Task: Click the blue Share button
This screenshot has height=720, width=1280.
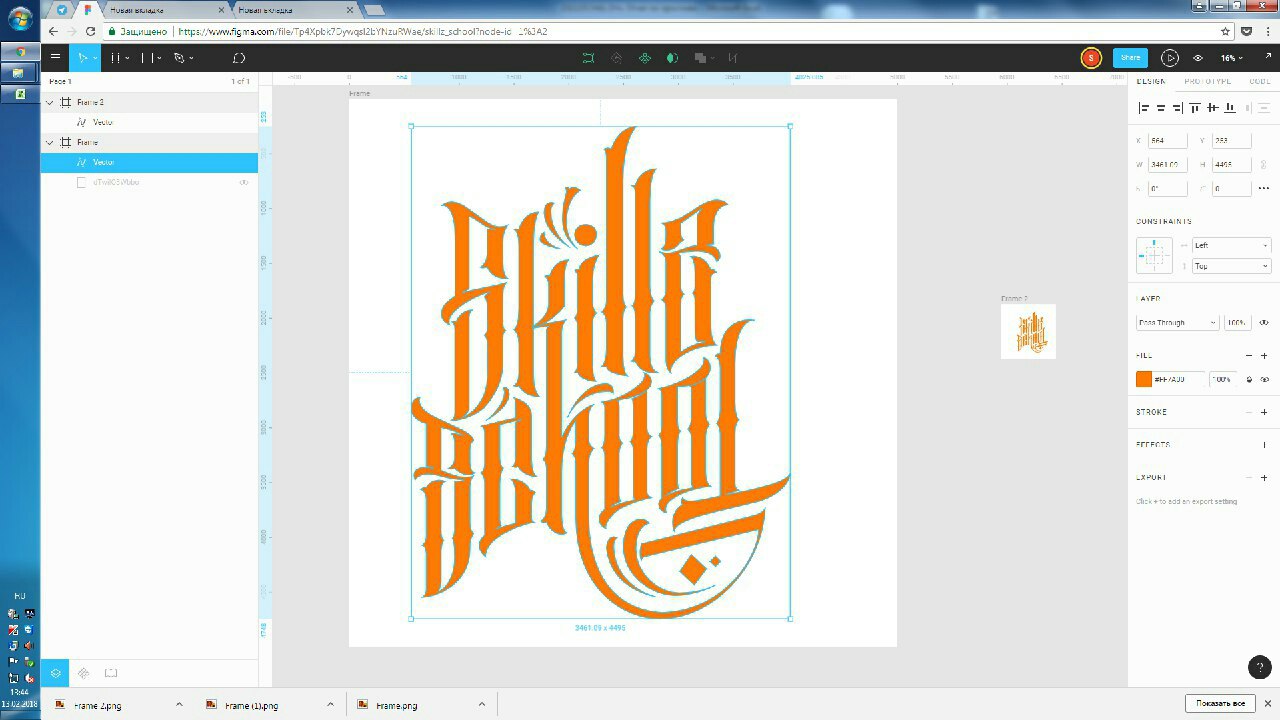Action: [1130, 58]
